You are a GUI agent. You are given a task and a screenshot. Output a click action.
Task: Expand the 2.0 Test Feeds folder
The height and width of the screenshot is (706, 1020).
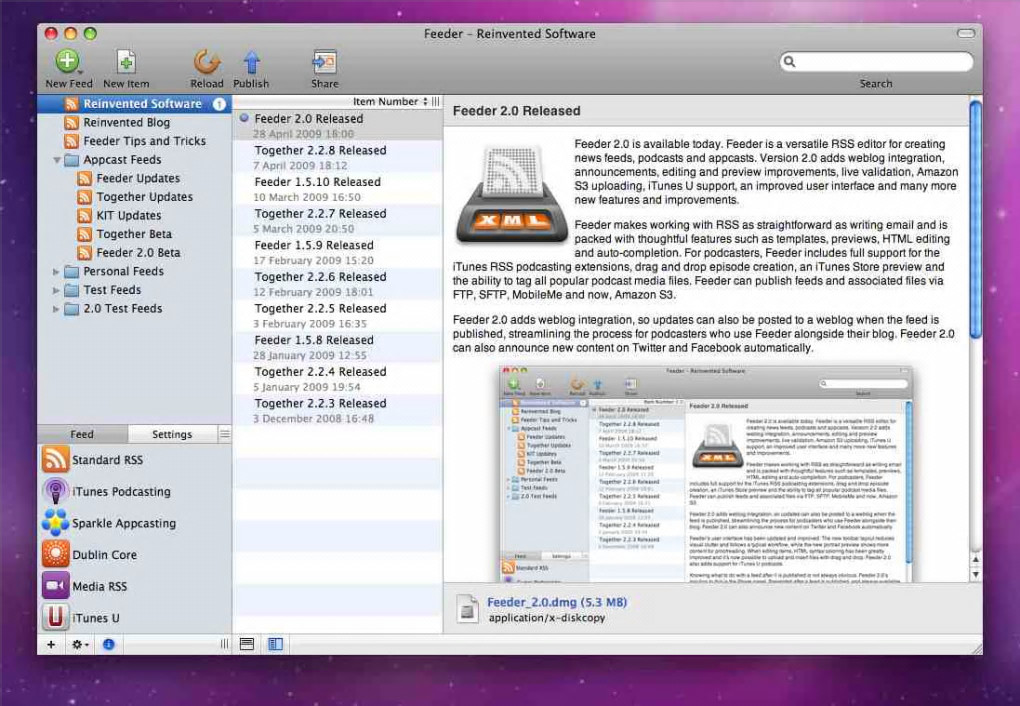coord(57,309)
